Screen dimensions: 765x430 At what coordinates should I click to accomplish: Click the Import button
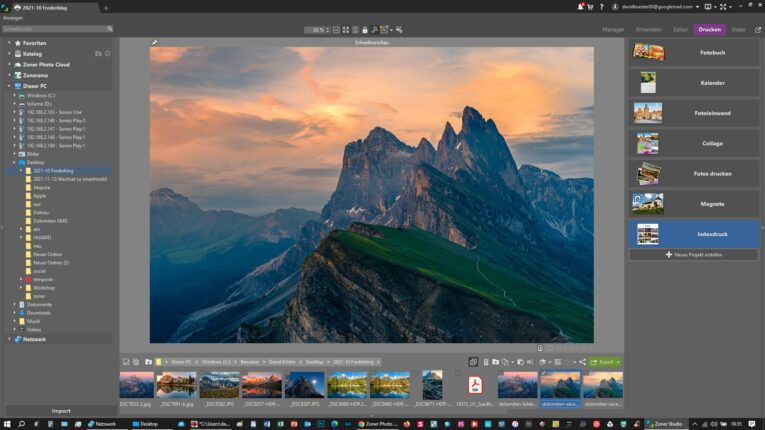[61, 411]
